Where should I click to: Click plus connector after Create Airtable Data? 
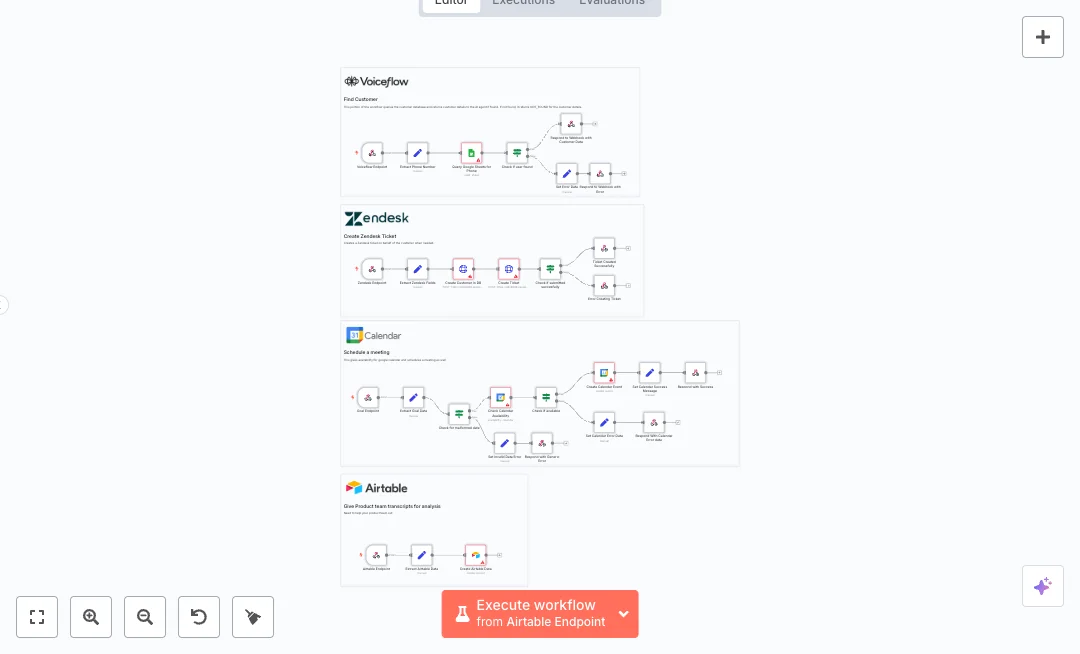[x=499, y=555]
